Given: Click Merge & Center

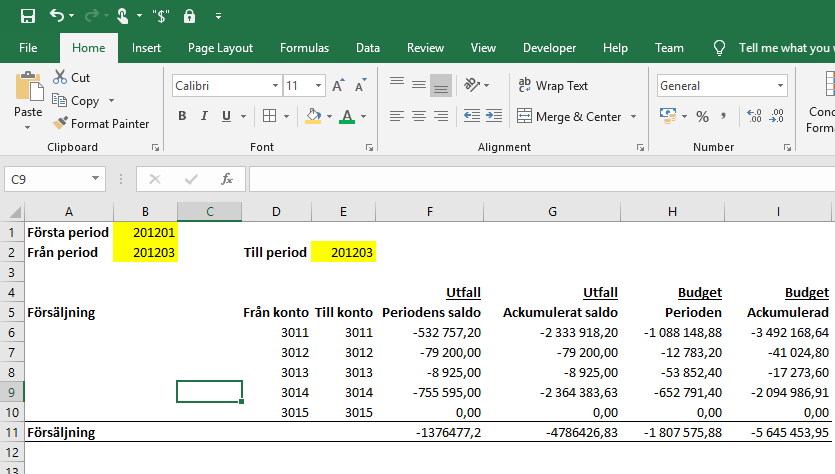Looking at the screenshot, I should [x=569, y=116].
